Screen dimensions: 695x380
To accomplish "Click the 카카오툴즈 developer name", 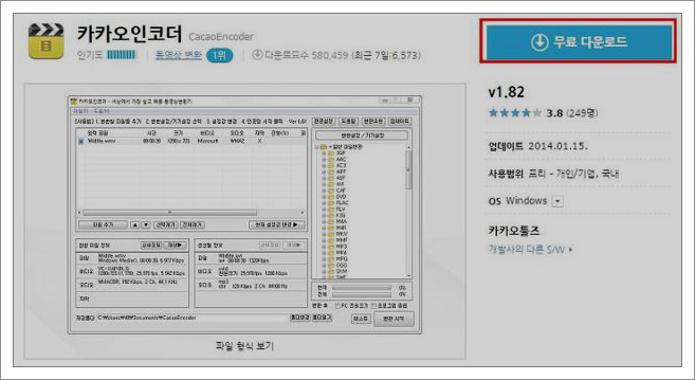I will pyautogui.click(x=514, y=231).
